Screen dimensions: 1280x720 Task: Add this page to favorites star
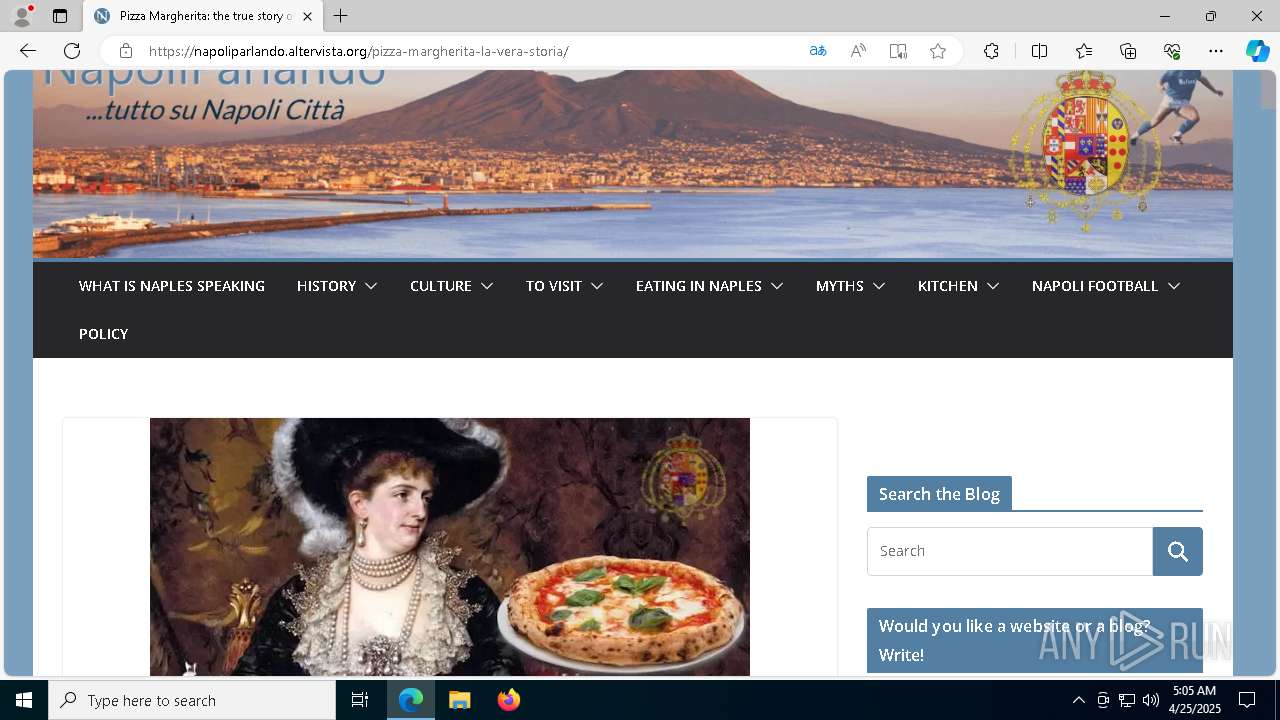coord(938,51)
